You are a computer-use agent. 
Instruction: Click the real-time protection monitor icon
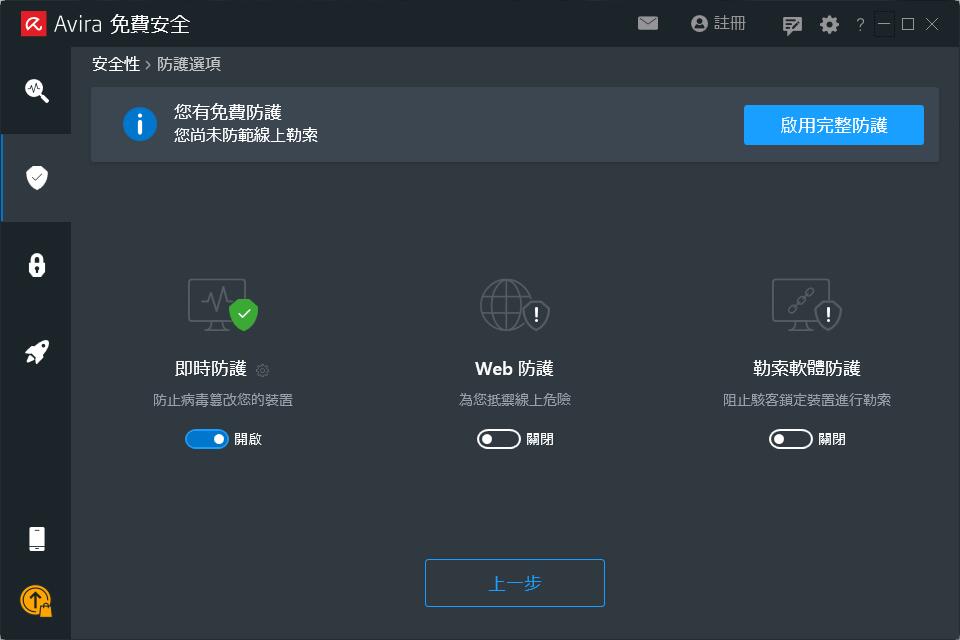222,305
